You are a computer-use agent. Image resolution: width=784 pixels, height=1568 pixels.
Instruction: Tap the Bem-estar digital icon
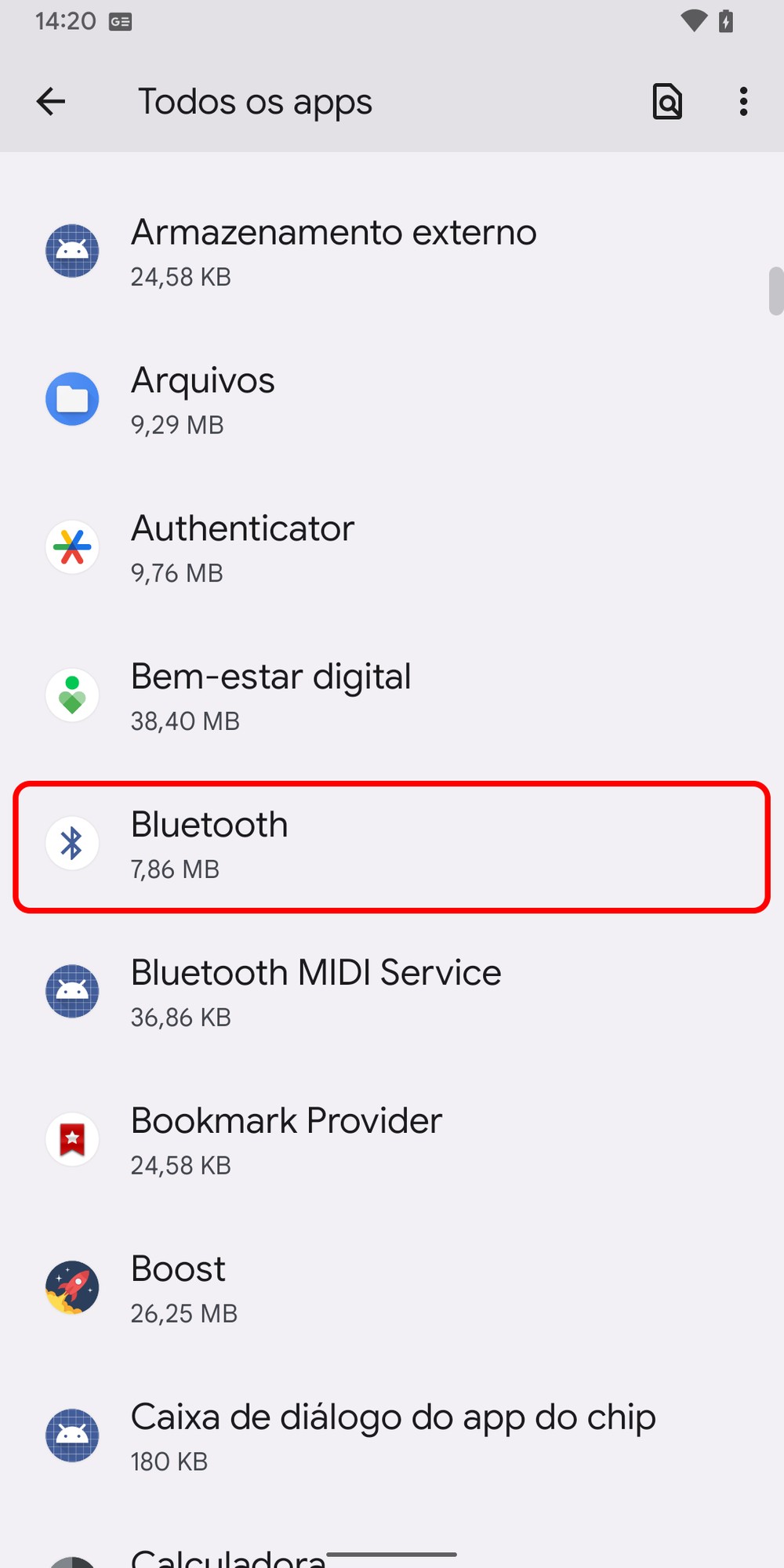[x=72, y=695]
